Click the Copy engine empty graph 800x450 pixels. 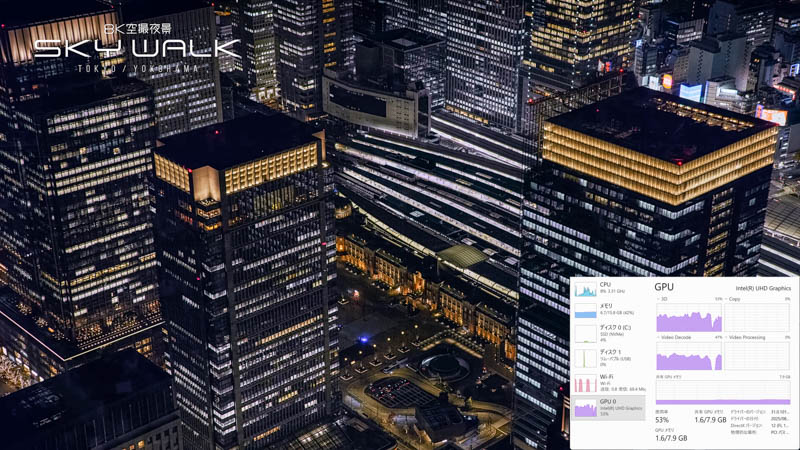[757, 318]
